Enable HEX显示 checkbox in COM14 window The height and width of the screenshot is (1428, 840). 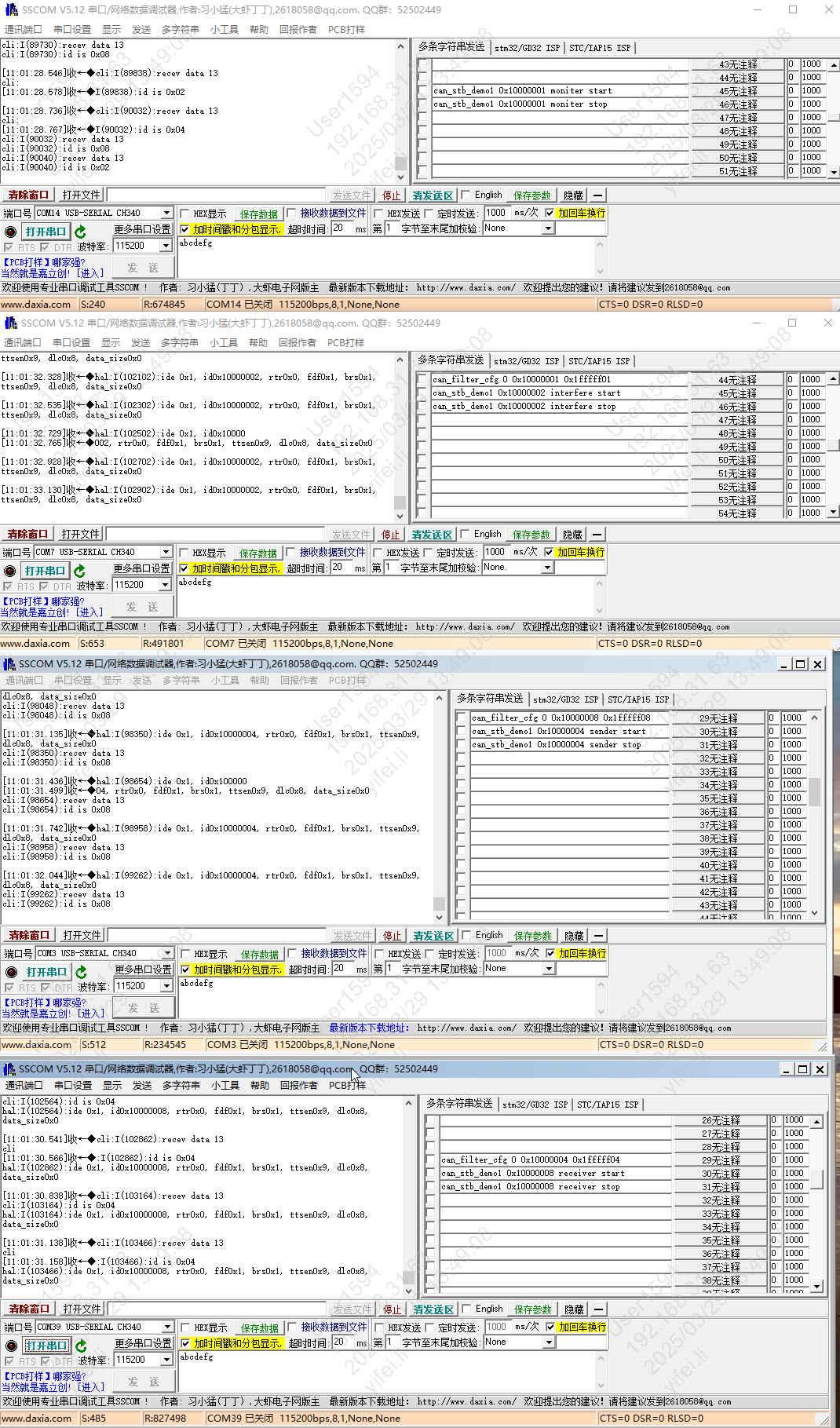[185, 214]
